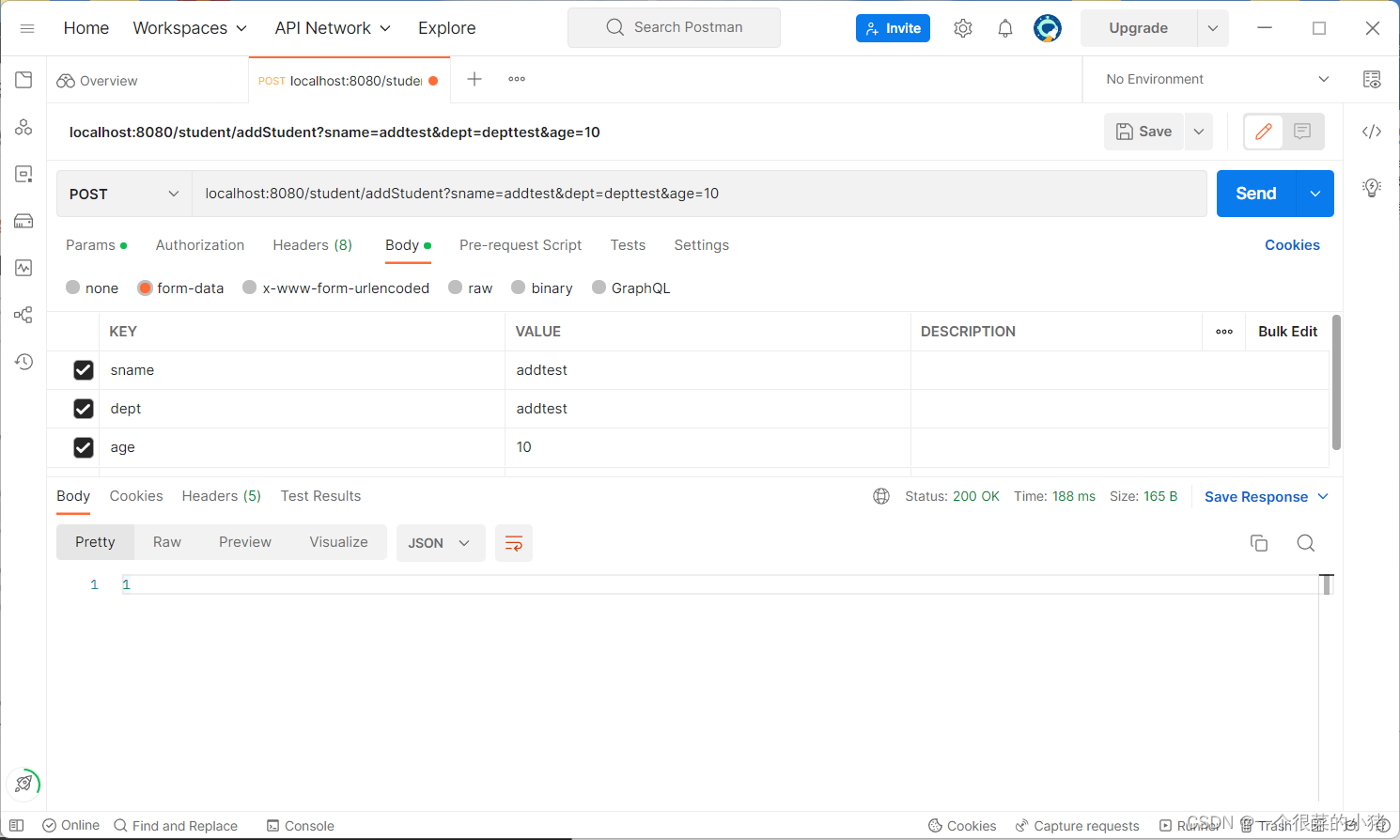1400x840 pixels.
Task: Uncheck the age row checkbox
Action: pos(84,447)
